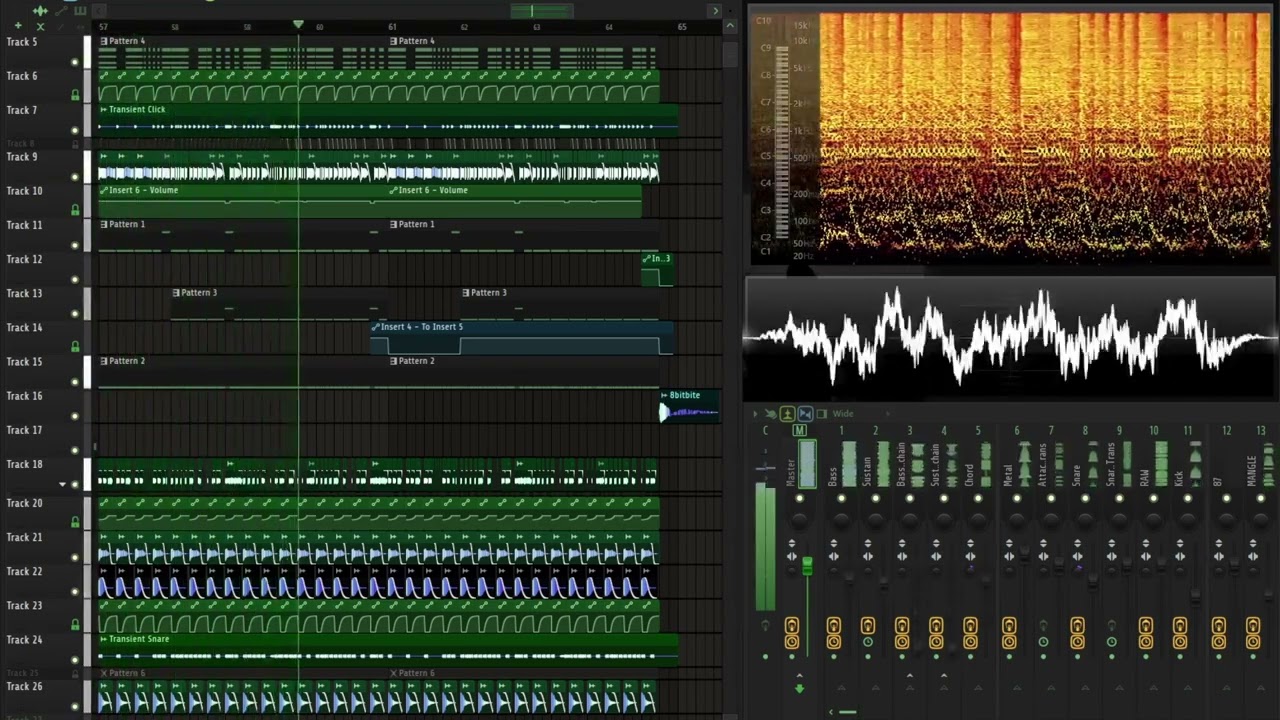Open the first Pattern 4 clip menu

104,41
